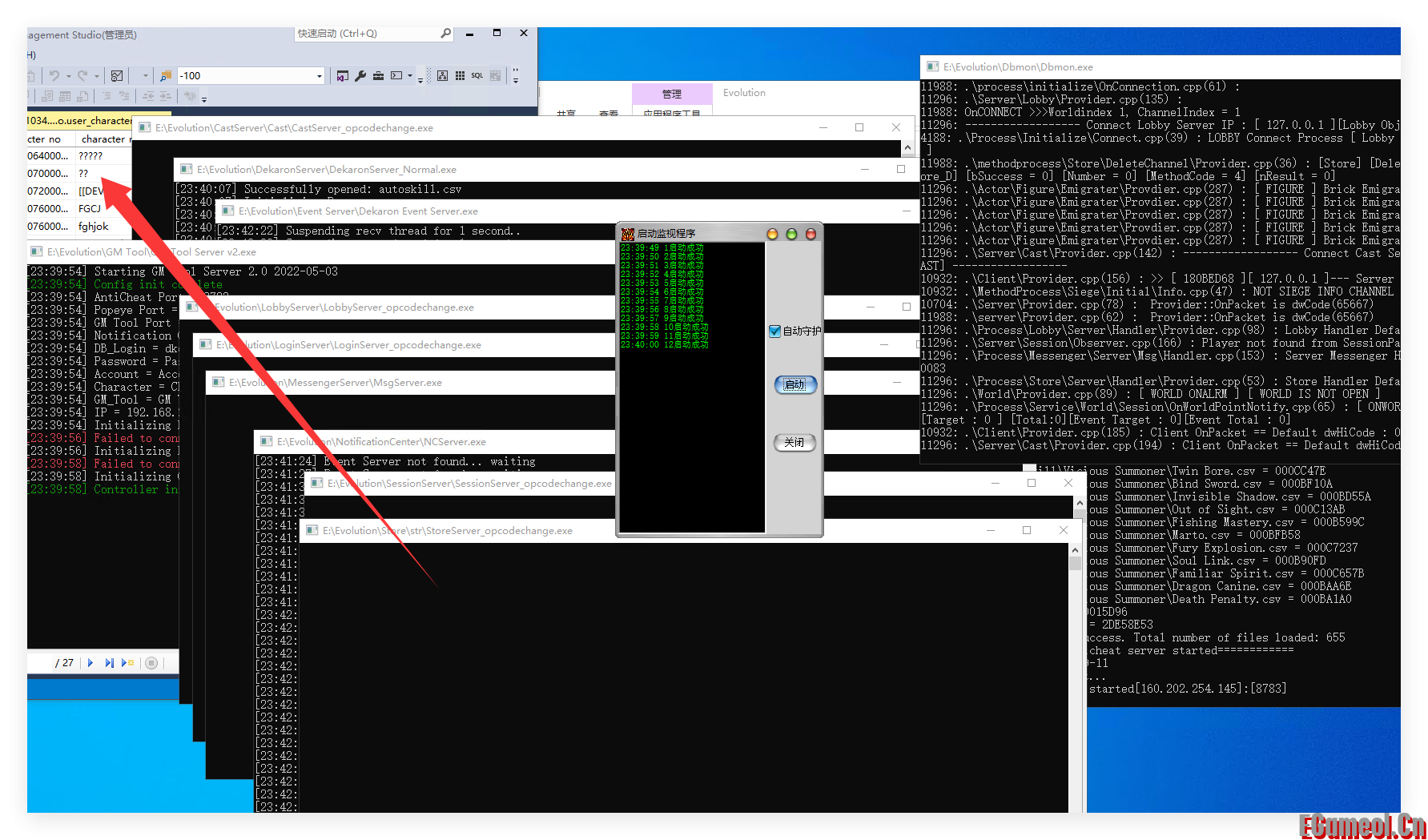The height and width of the screenshot is (840, 1428).
Task: Open the toolbox briefcase icon
Action: tap(378, 76)
